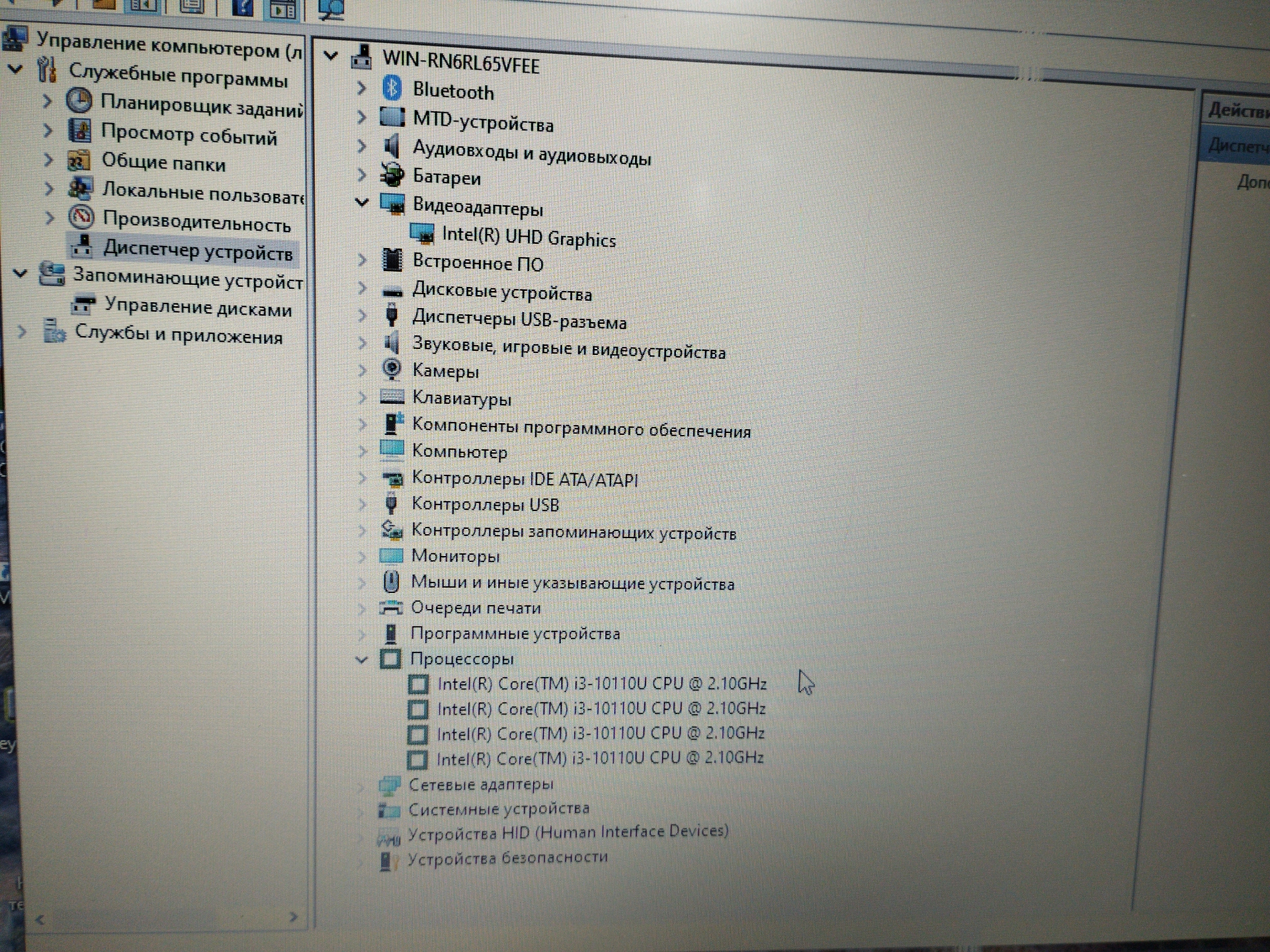The height and width of the screenshot is (952, 1270).
Task: Collapse the WIN-RN6RL65VFEE root node
Action: point(331,56)
